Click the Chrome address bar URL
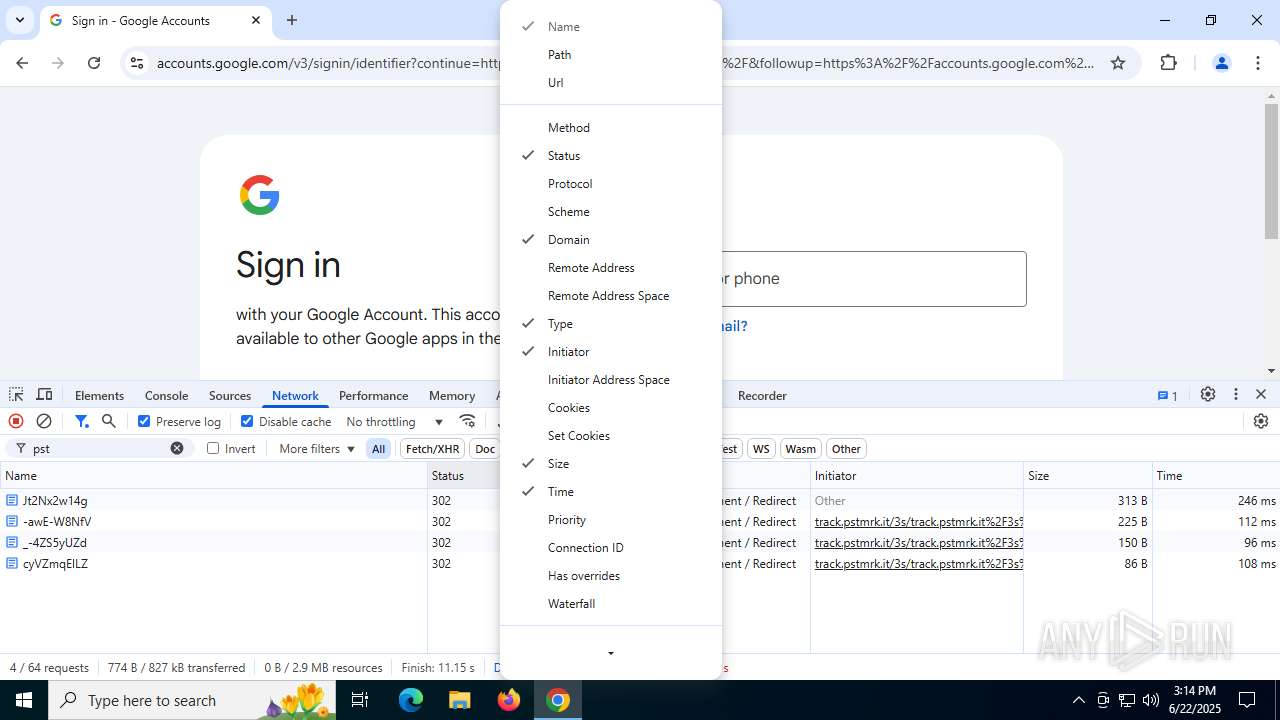This screenshot has width=1280, height=720. point(625,63)
